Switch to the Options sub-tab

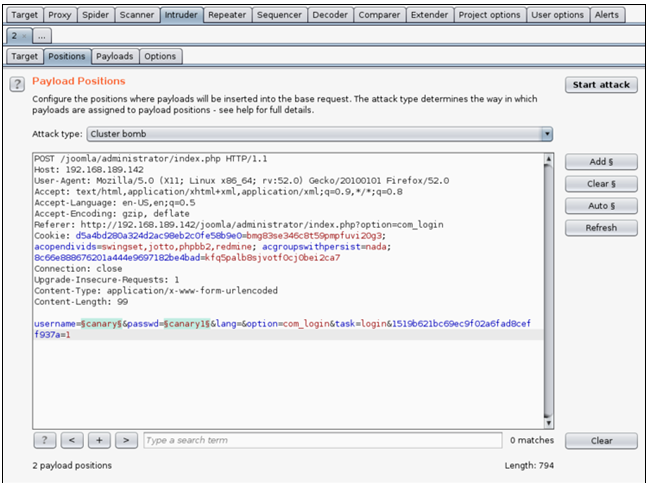[160, 57]
